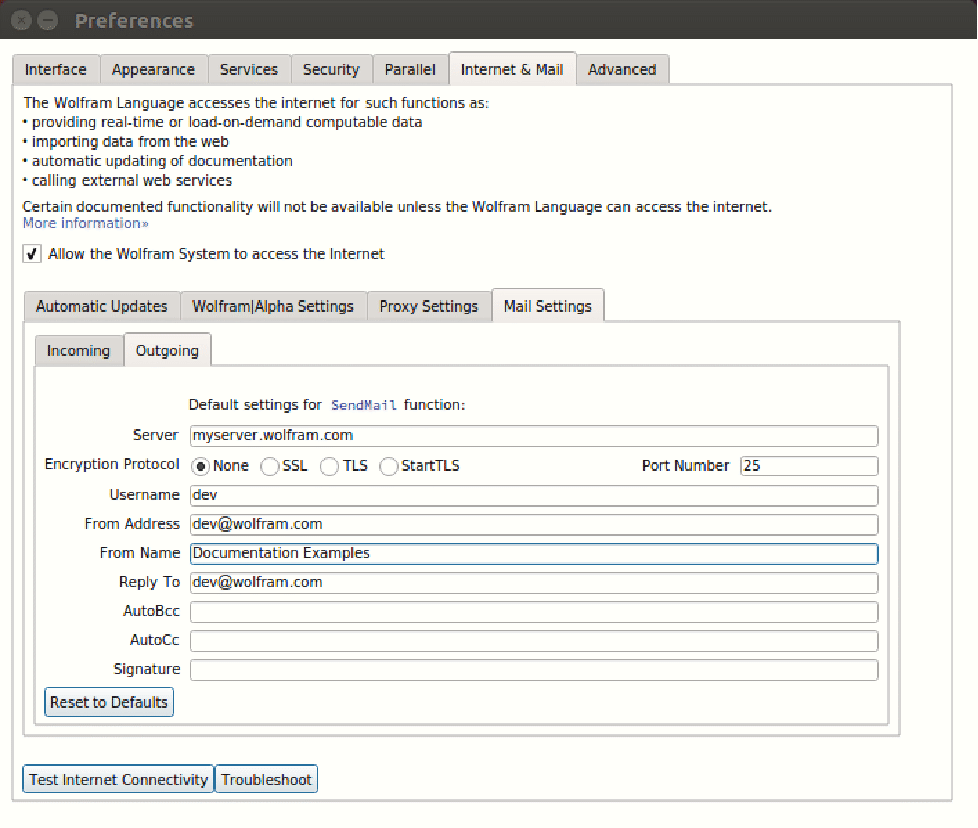
Task: Switch to the Interface tab
Action: [x=56, y=70]
